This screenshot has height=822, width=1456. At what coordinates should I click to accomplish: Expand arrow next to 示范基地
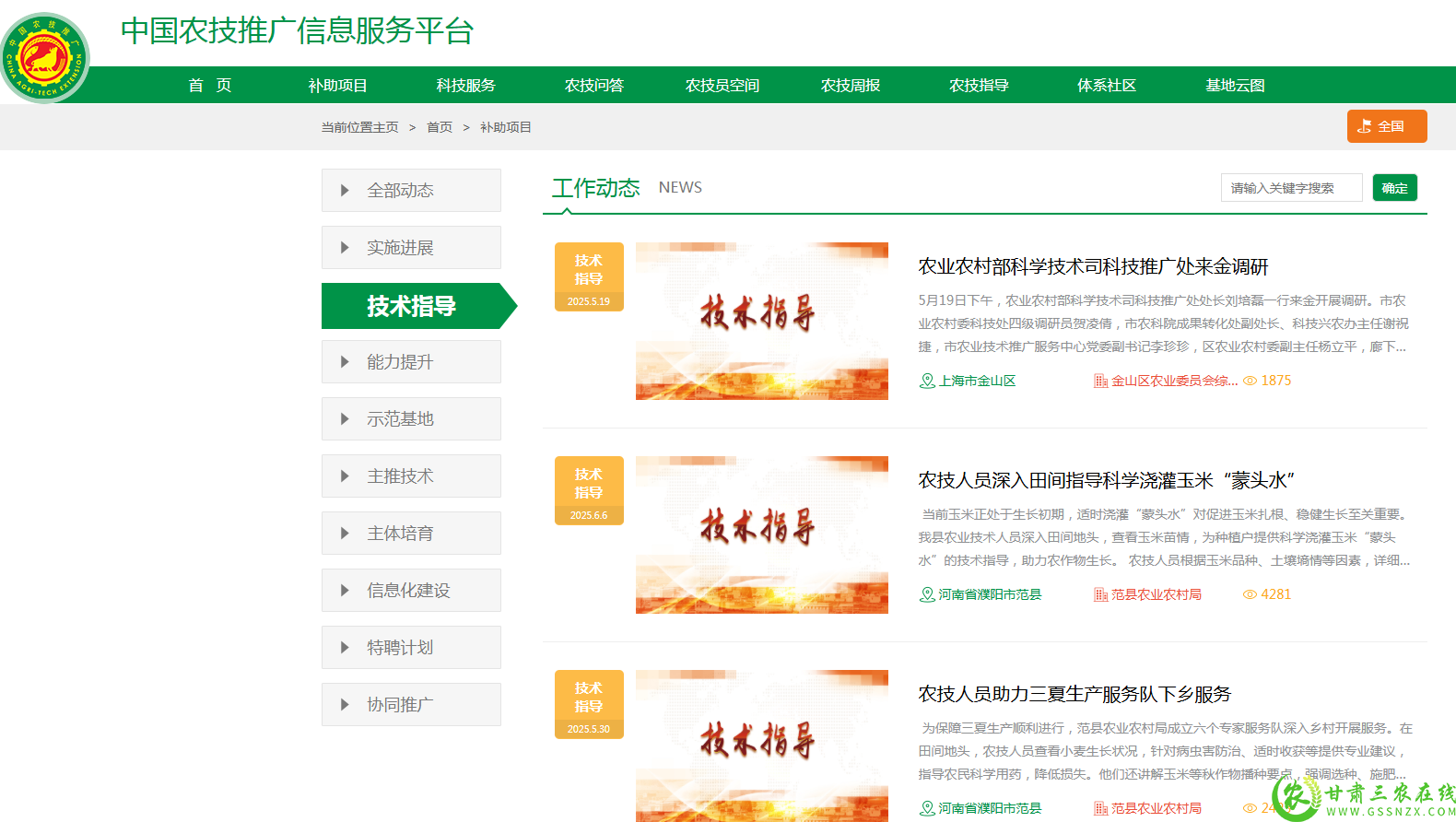coord(345,419)
